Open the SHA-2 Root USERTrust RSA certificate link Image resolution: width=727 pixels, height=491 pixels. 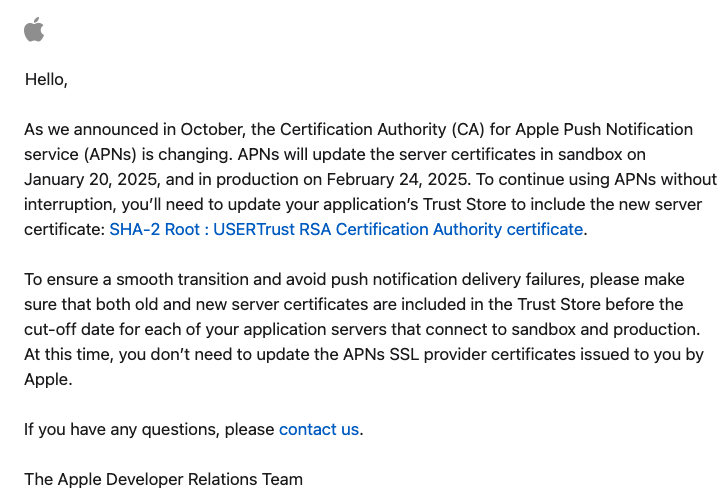click(346, 230)
